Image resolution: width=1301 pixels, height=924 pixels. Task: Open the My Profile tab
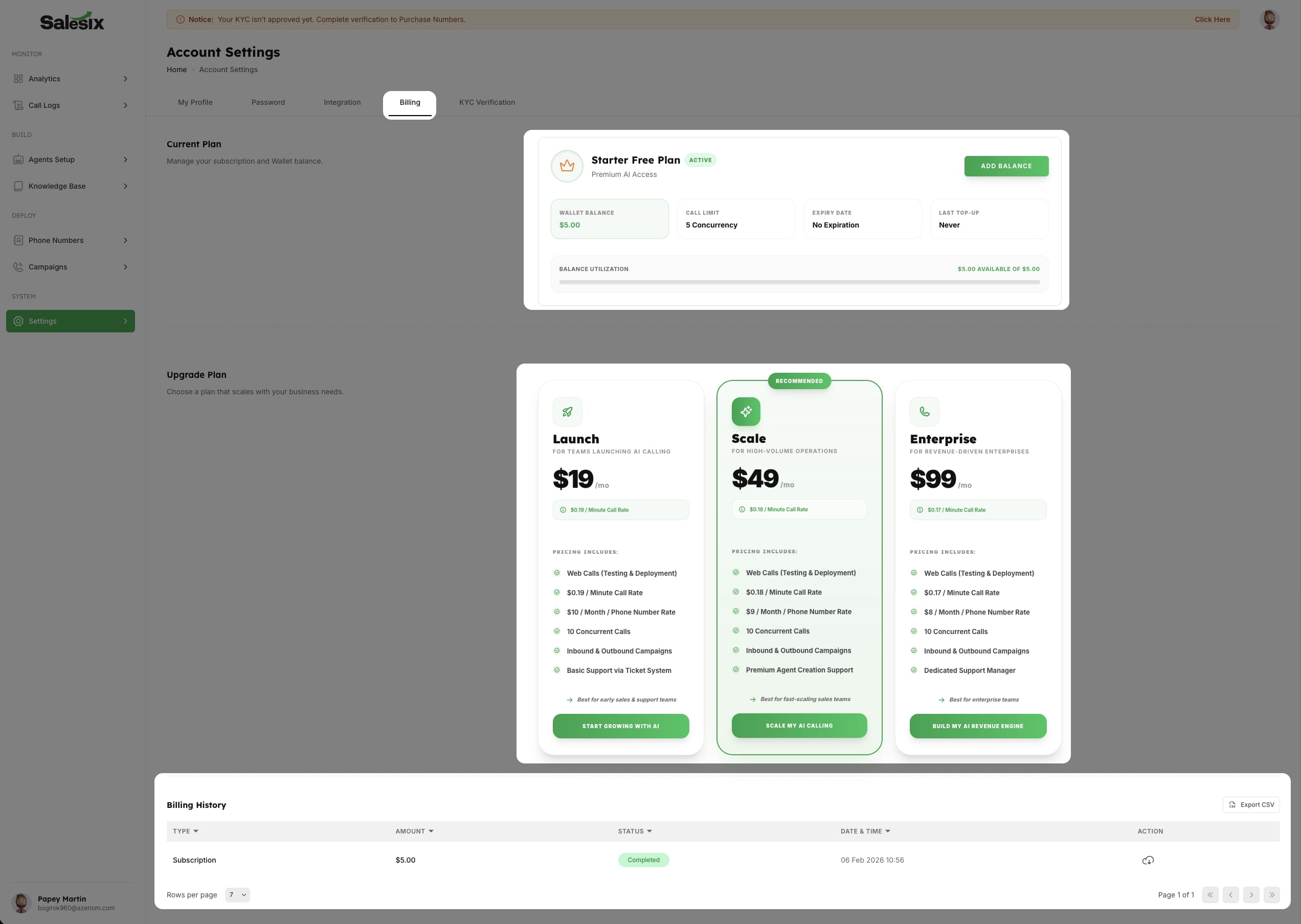point(195,102)
